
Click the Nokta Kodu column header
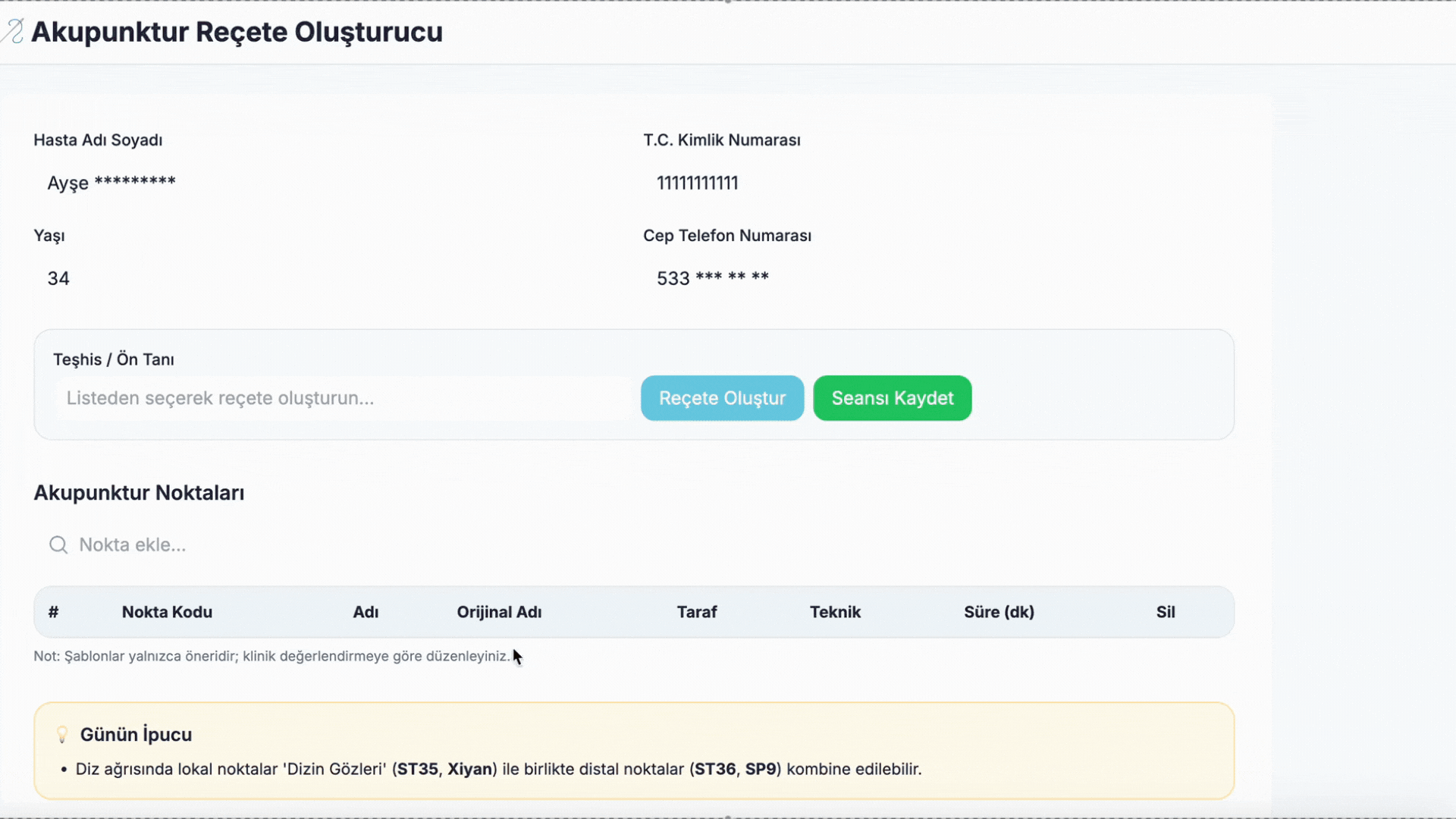click(x=167, y=612)
